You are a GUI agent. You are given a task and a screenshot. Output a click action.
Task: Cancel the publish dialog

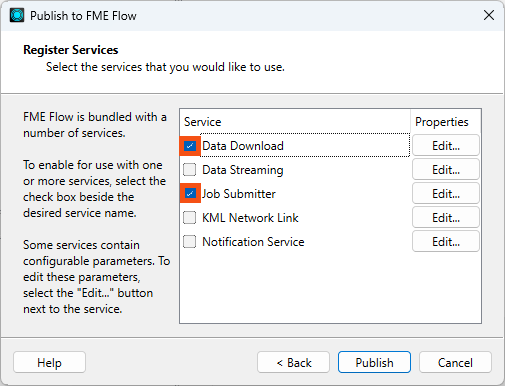click(455, 362)
